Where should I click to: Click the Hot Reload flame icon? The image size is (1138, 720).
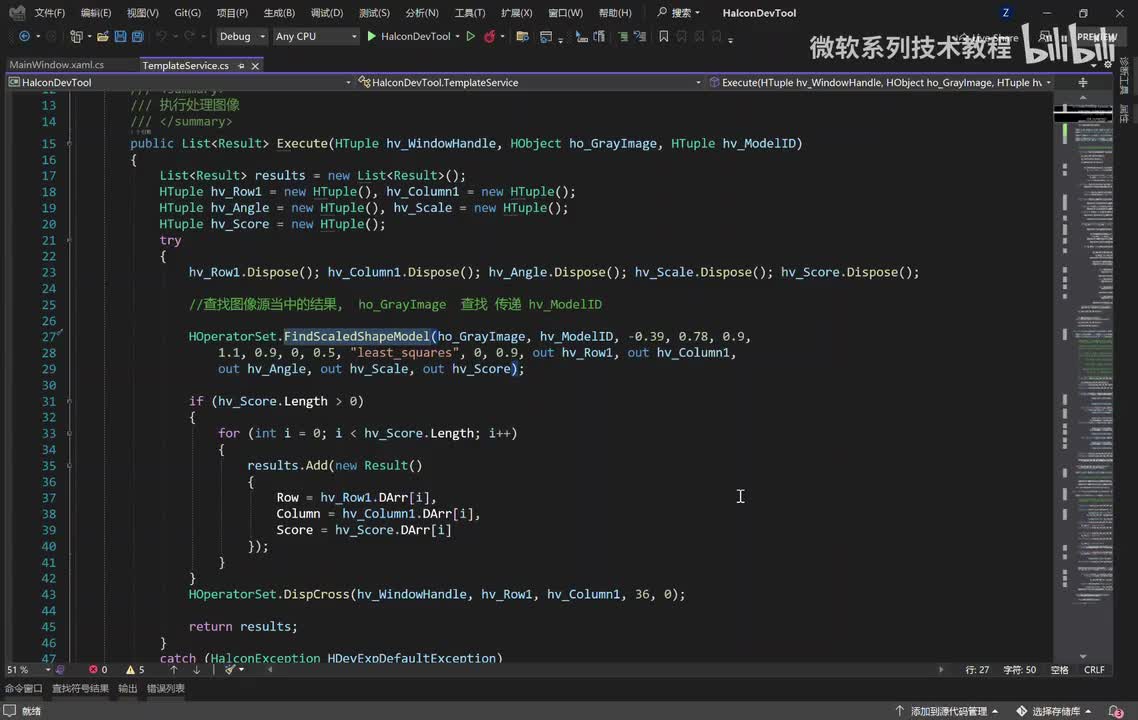pyautogui.click(x=490, y=36)
